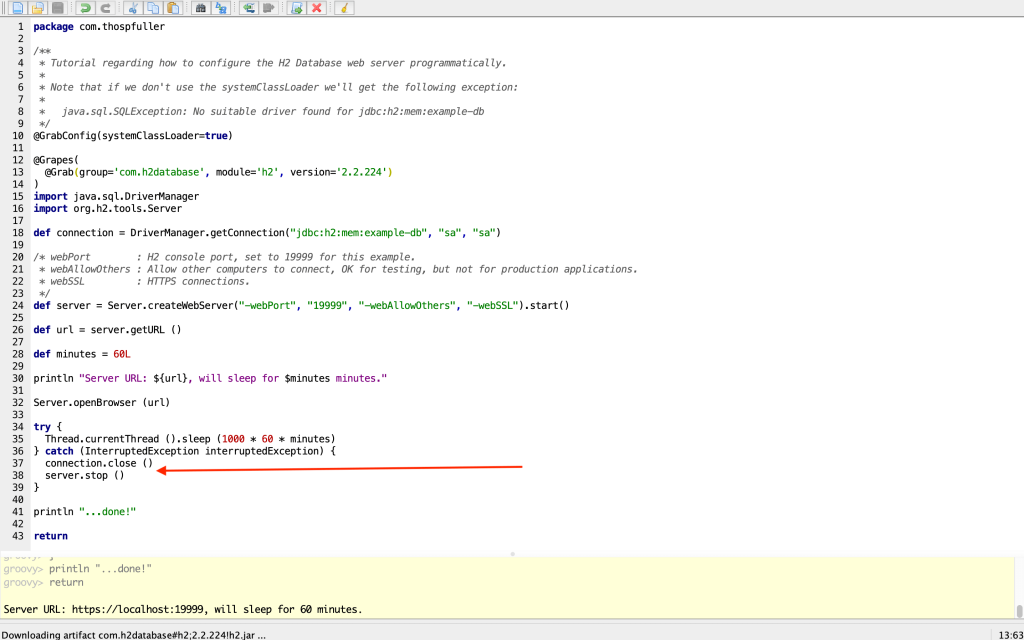Undo the last edit with green arrow
Viewport: 1024px width, 640px height.
(x=85, y=8)
